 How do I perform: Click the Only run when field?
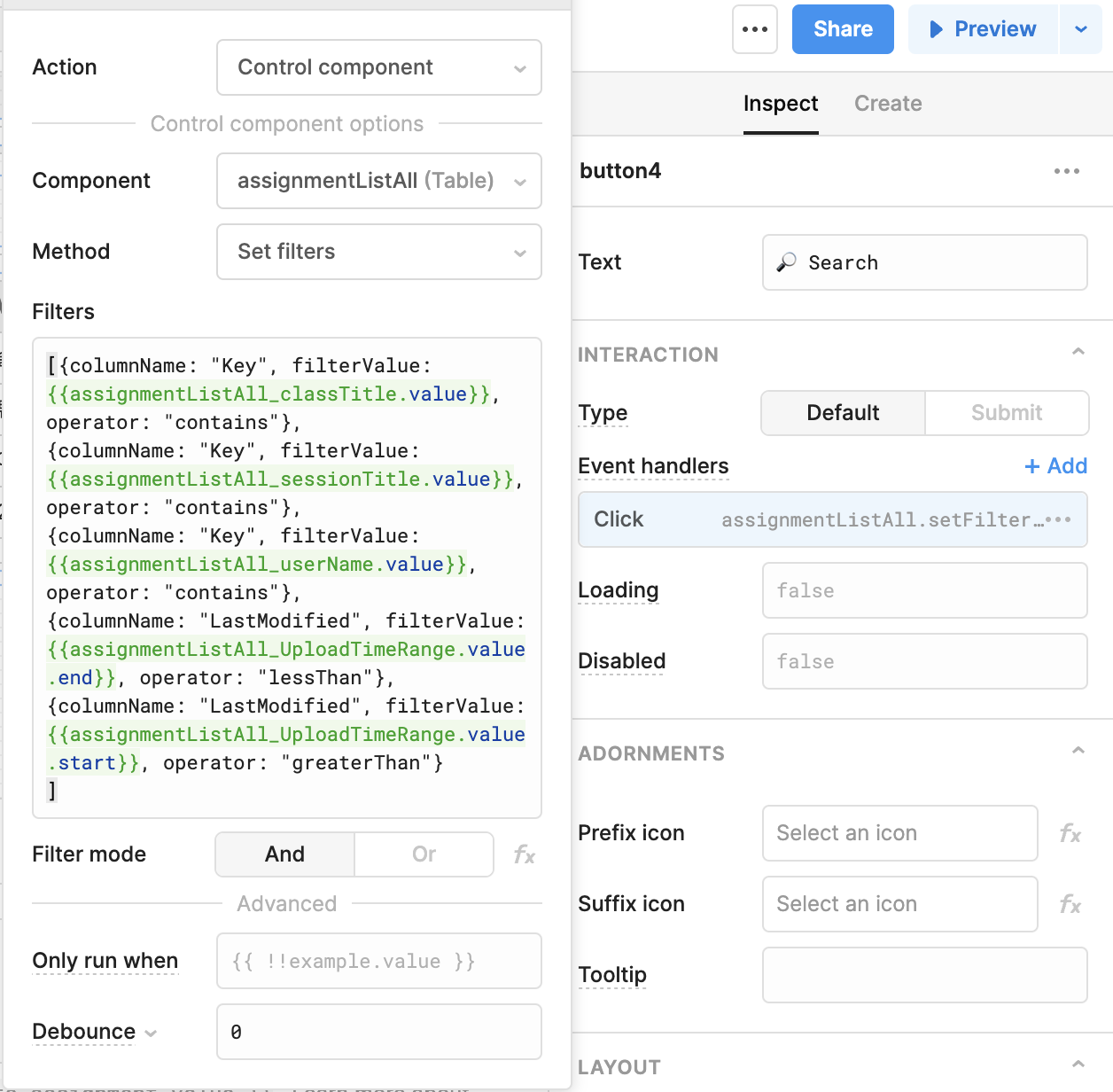pos(378,961)
